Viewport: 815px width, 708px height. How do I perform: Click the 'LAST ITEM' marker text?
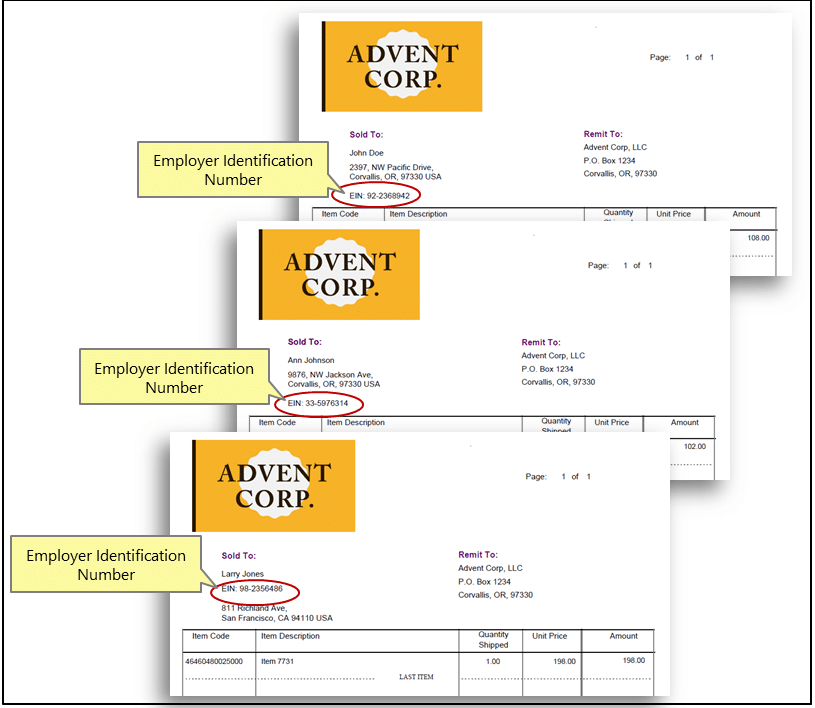[416, 677]
